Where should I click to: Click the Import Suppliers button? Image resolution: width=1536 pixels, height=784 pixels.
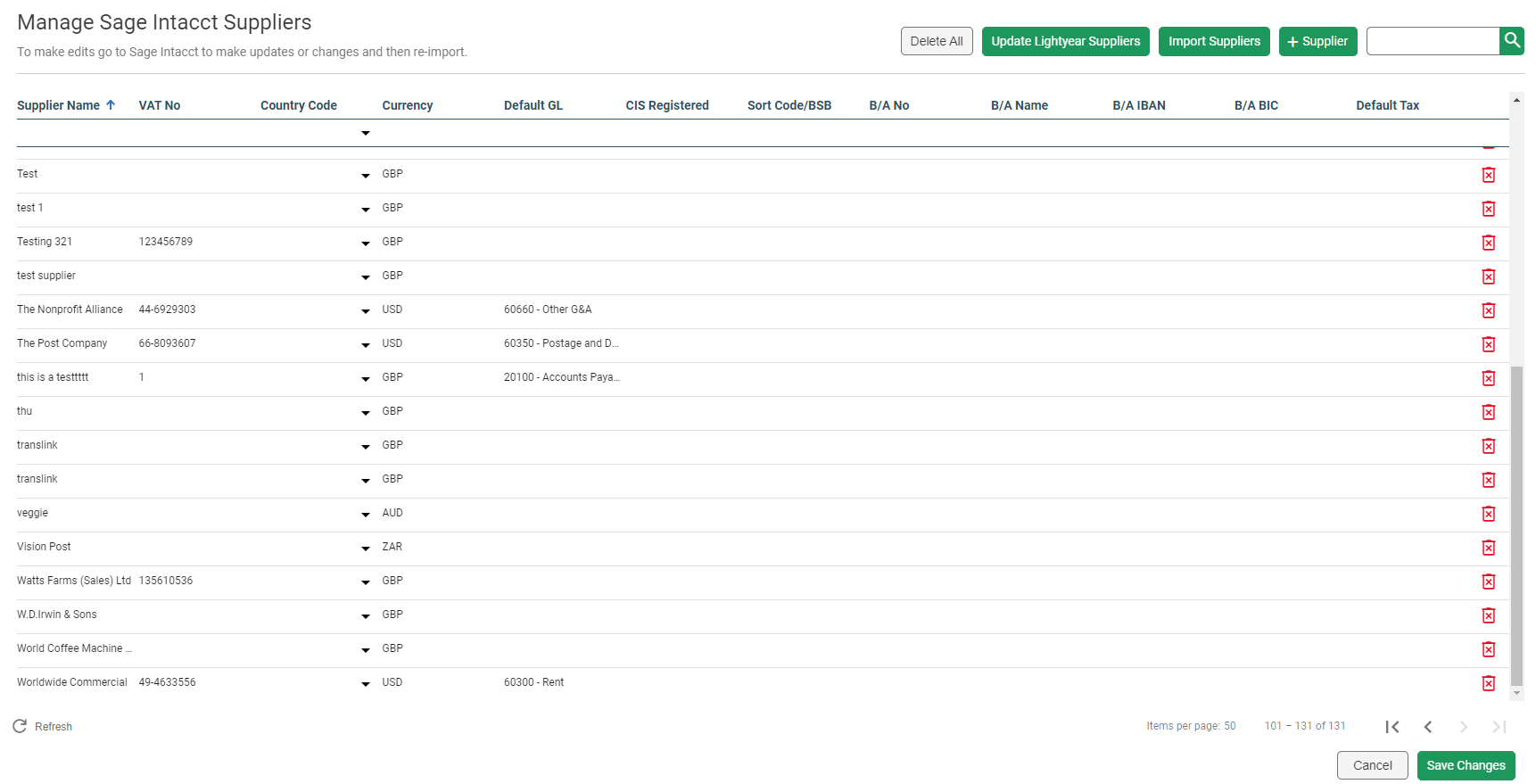[x=1214, y=41]
